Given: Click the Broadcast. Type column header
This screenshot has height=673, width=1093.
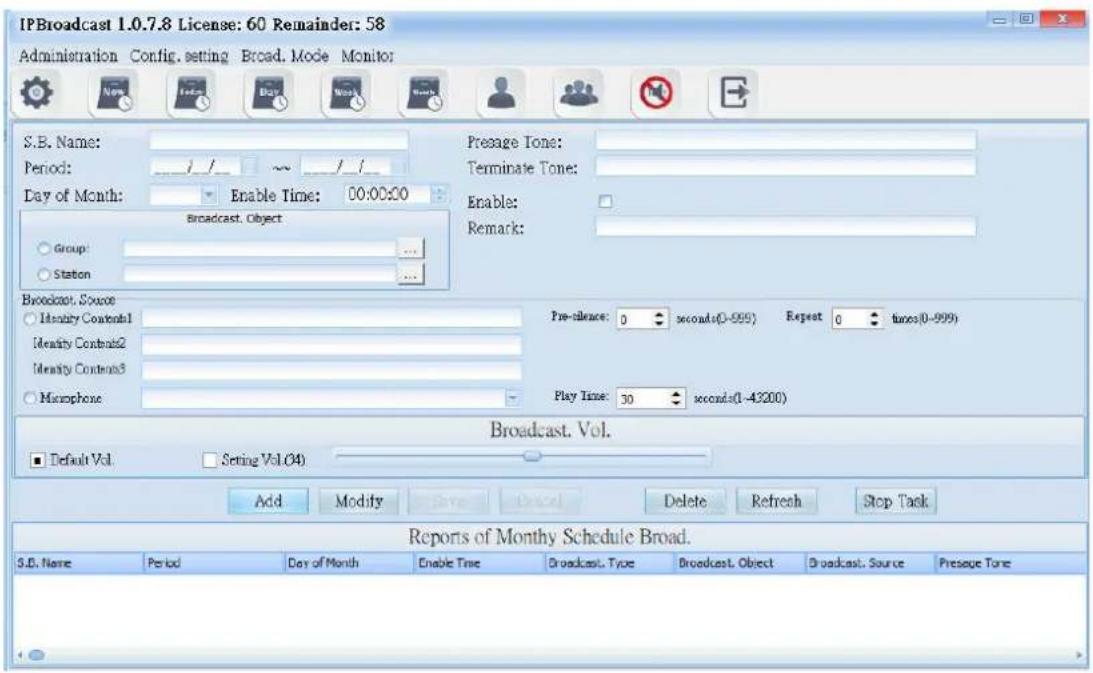Looking at the screenshot, I should click(610, 563).
